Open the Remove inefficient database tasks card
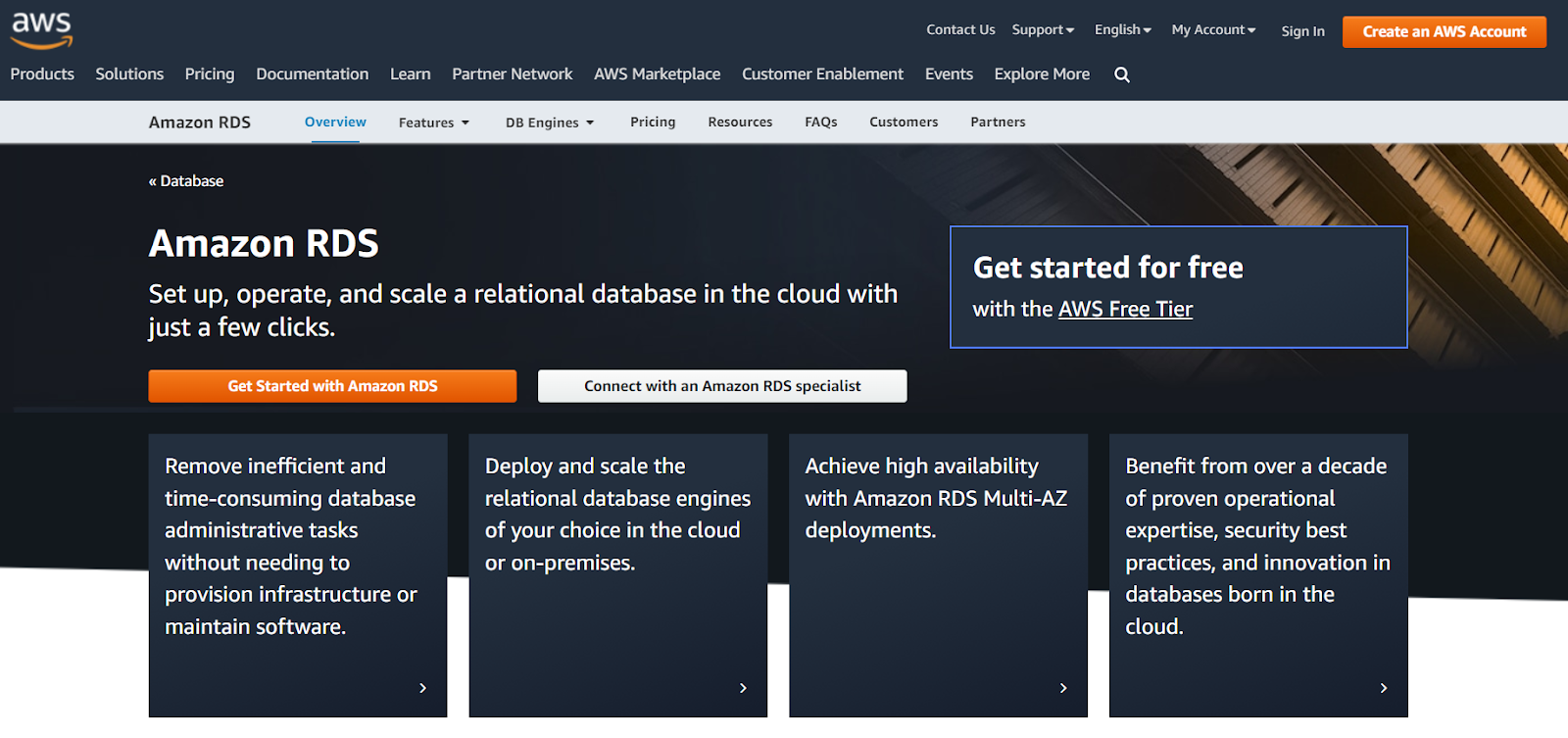Image resolution: width=1568 pixels, height=738 pixels. point(298,575)
